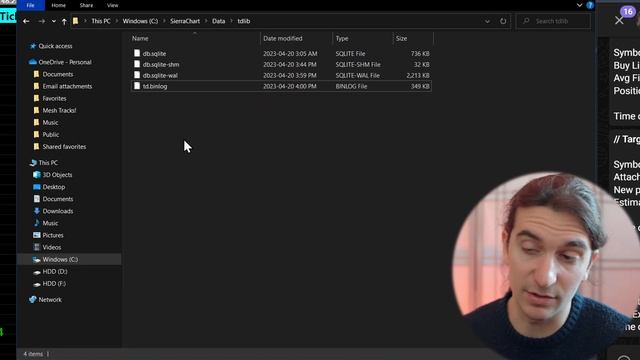This screenshot has height=360, width=640.
Task: Click the BINLOG File type cell
Action: 351,87
